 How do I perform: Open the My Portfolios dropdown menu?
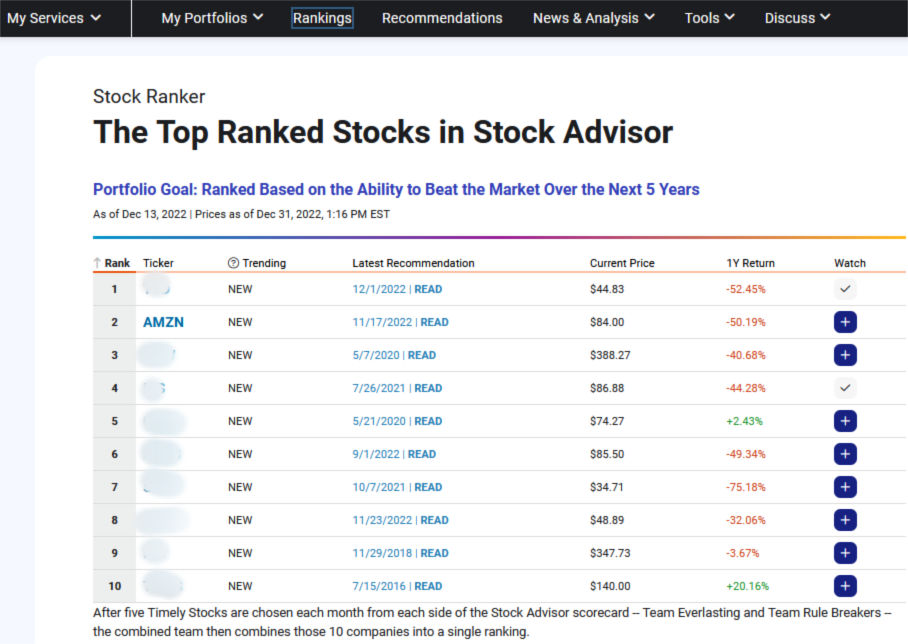tap(212, 18)
